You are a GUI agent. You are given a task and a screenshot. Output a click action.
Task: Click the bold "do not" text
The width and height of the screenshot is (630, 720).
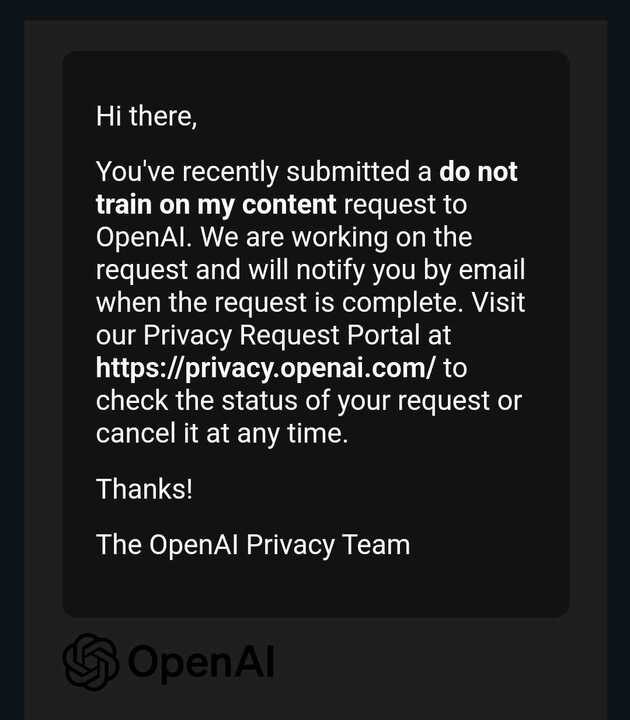click(478, 171)
